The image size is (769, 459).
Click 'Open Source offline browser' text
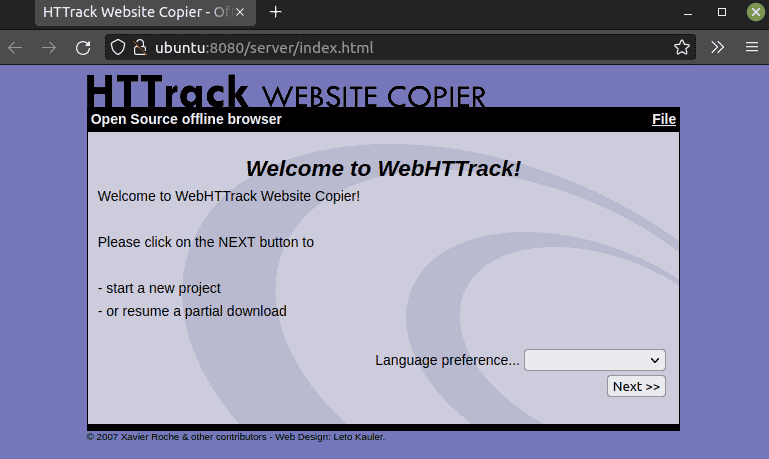tap(186, 119)
